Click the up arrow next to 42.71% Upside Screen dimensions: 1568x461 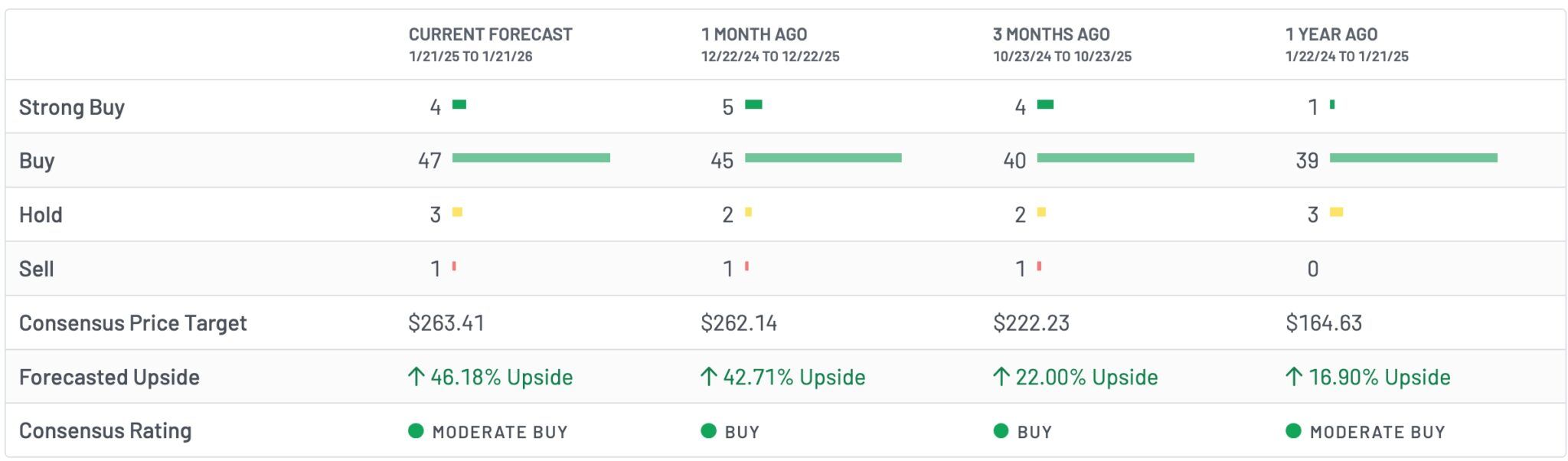(x=708, y=377)
